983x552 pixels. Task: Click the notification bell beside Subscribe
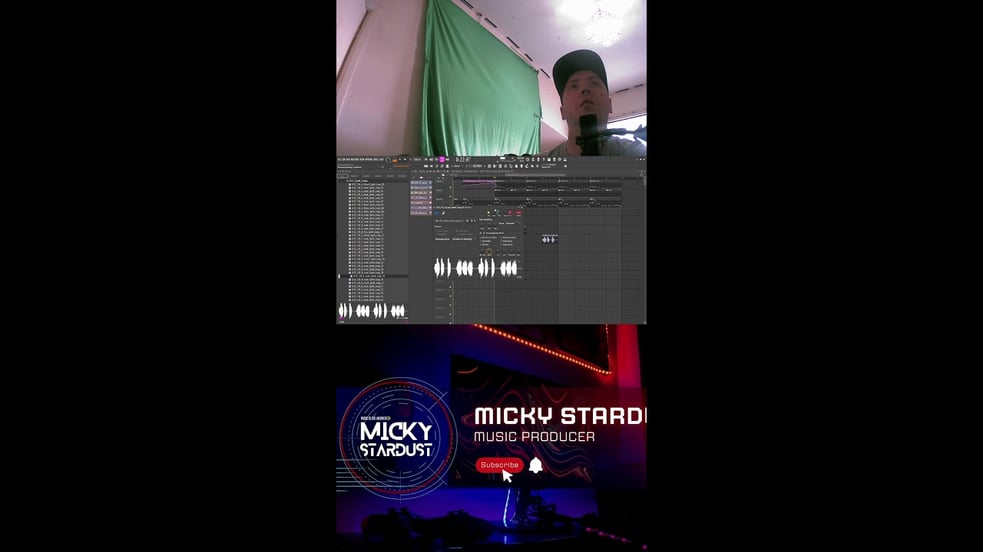(535, 465)
